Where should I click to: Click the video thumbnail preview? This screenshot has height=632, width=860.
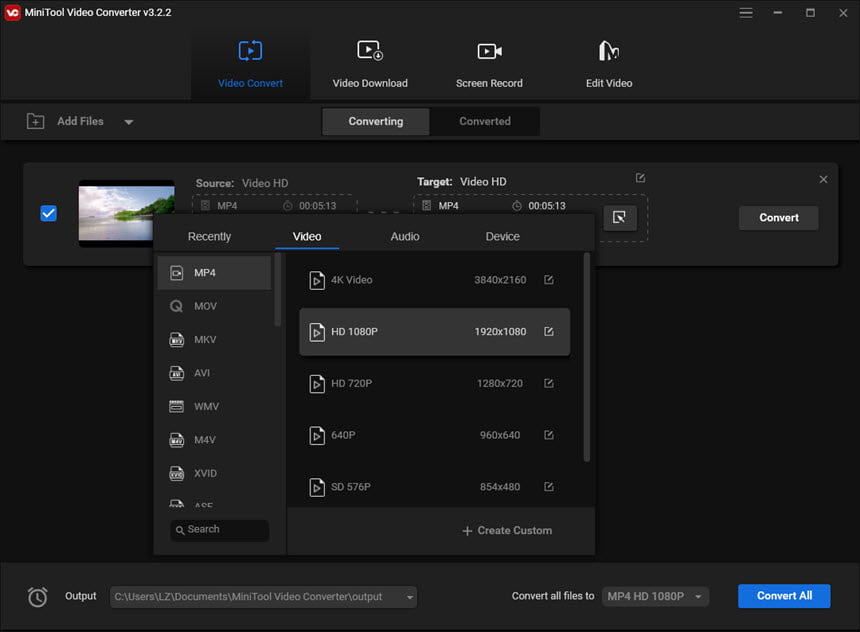[126, 213]
